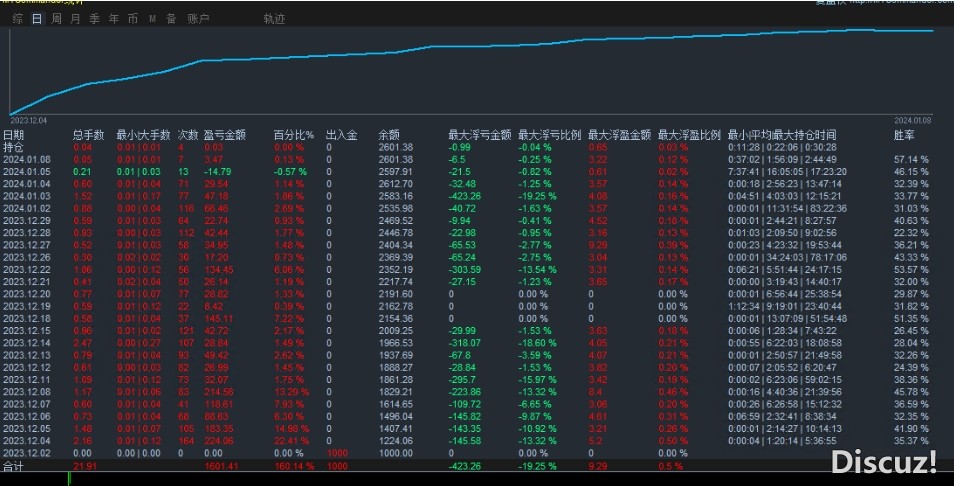Click the Discuz! watermark logo
This screenshot has height=486, width=954.
click(x=884, y=461)
